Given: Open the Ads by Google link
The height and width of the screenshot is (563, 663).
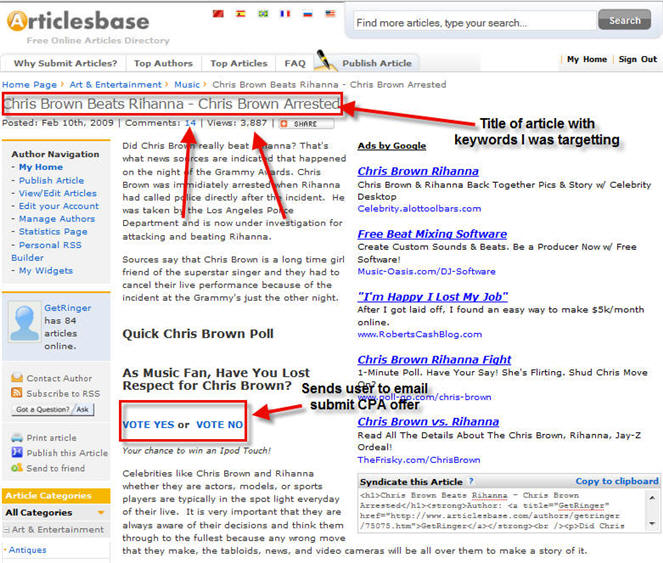Looking at the screenshot, I should (x=392, y=146).
